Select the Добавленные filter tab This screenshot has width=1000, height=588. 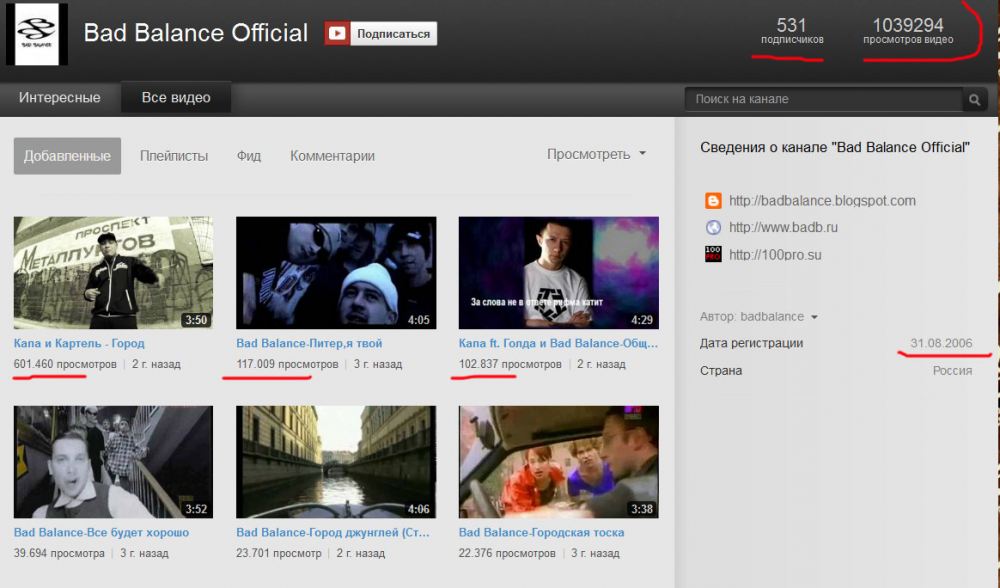(67, 156)
